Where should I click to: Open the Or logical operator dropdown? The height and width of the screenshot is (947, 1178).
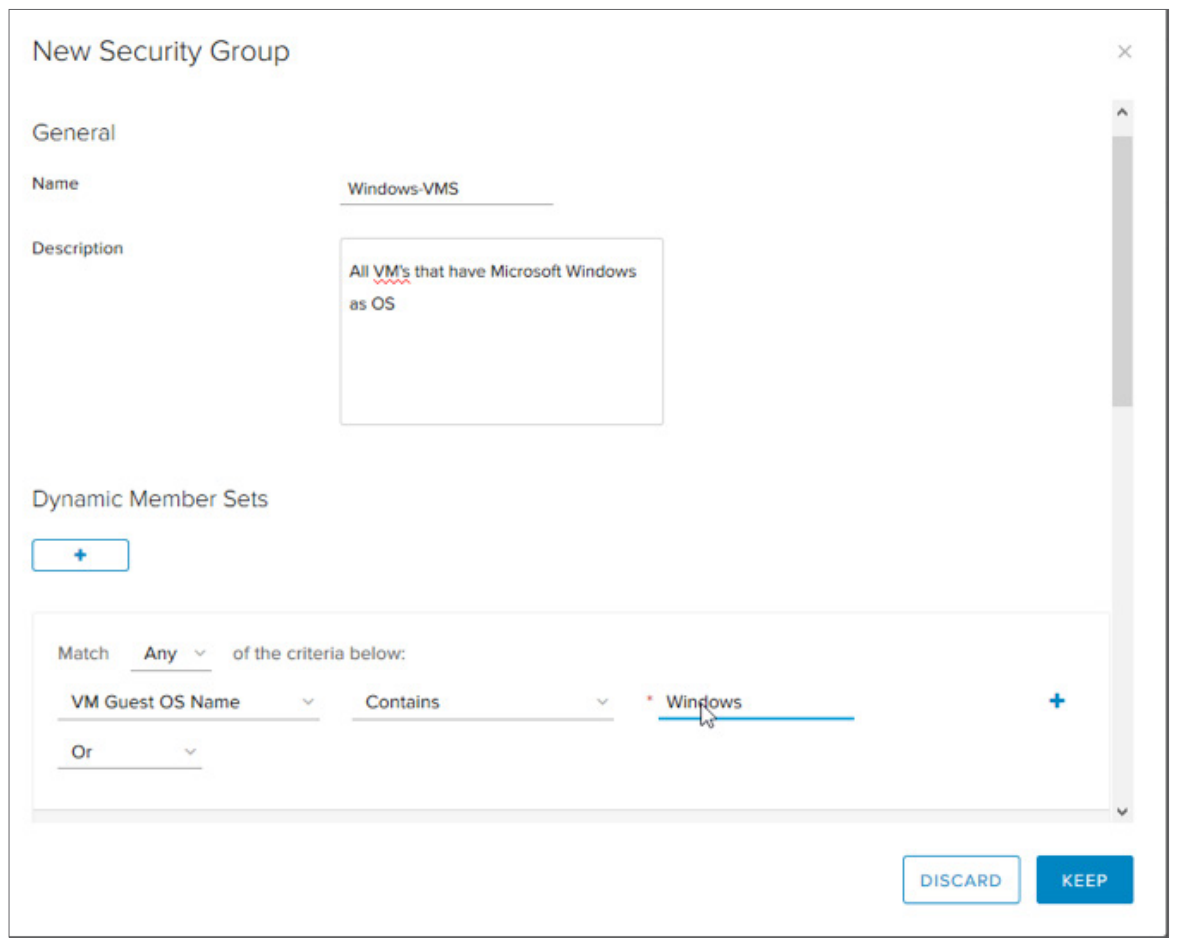pos(129,751)
